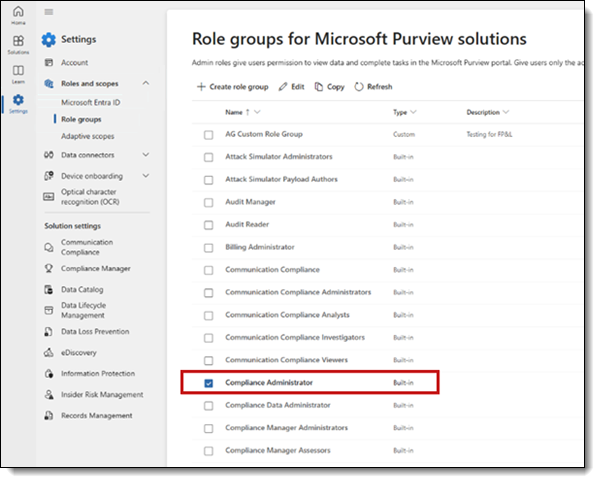This screenshot has height=483, width=600.
Task: Select the Compliance Administrator role name
Action: tap(269, 383)
